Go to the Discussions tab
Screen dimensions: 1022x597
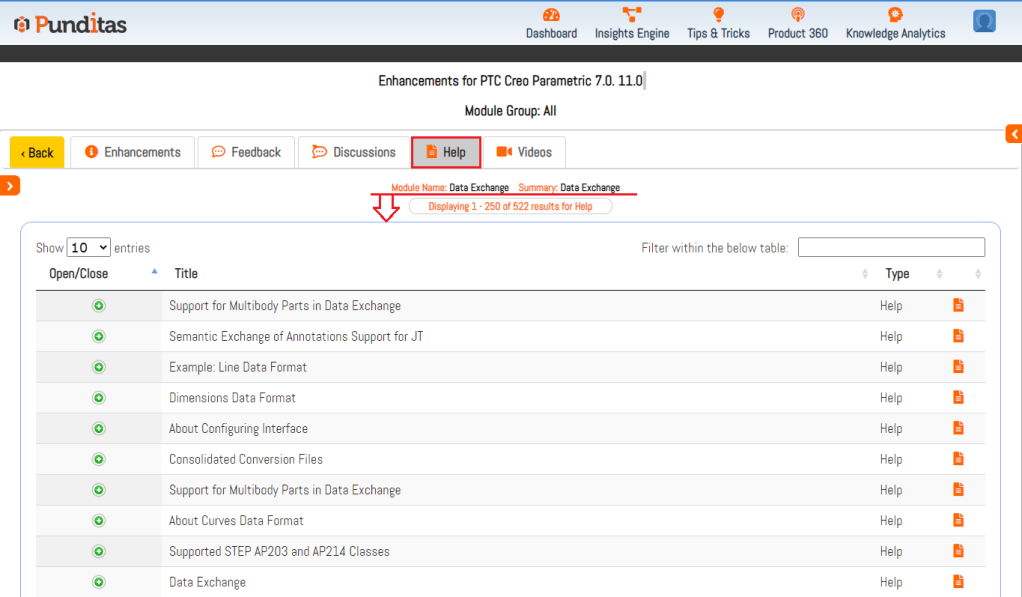tap(354, 152)
